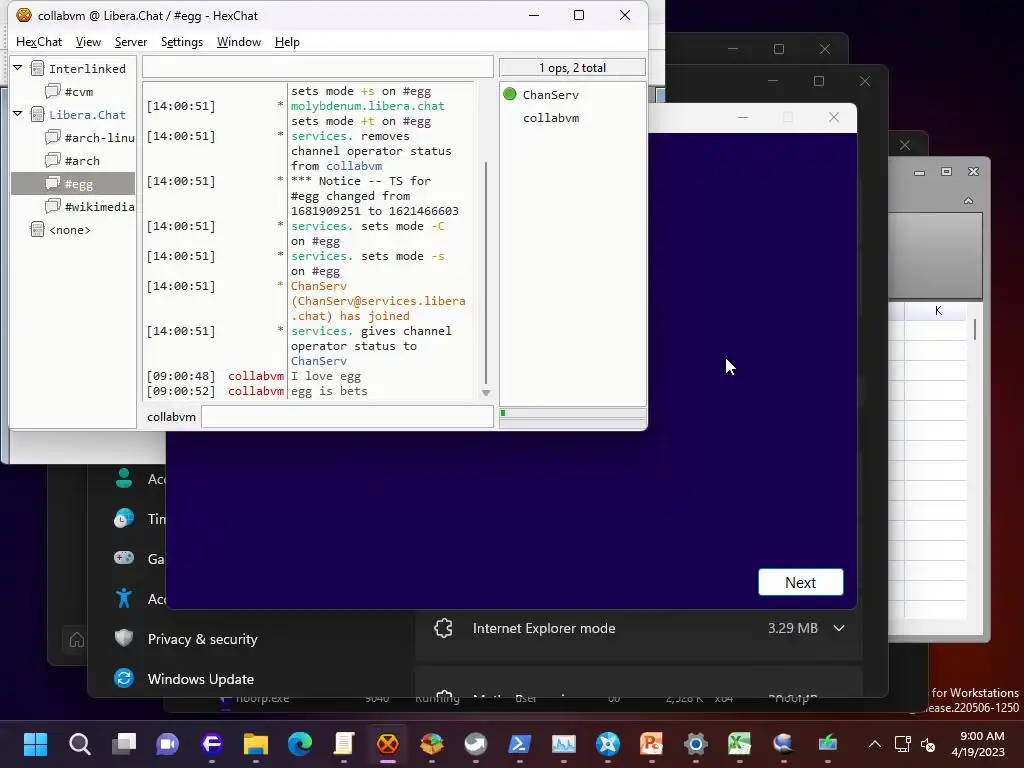Viewport: 1024px width, 768px height.
Task: Expand the Internet Explorer mode entry
Action: pos(839,628)
